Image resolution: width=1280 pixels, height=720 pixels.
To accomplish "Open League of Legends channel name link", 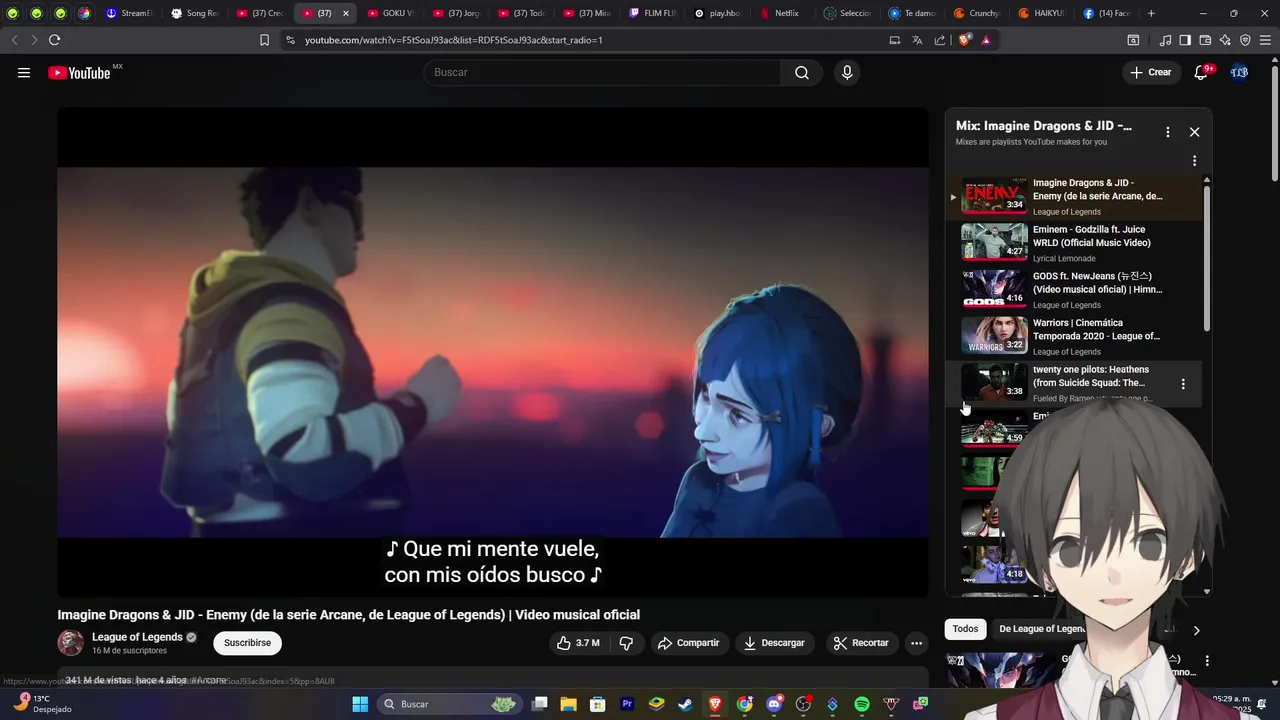I will (137, 637).
